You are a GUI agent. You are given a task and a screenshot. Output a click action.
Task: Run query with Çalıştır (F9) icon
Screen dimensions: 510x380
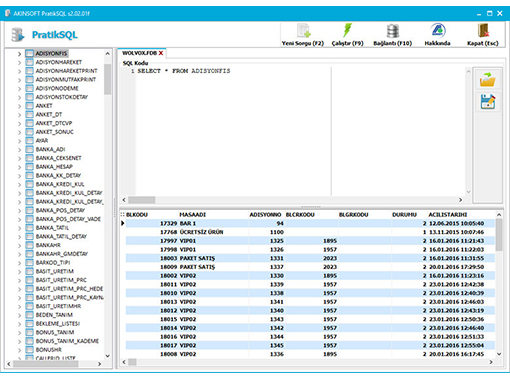coord(347,30)
